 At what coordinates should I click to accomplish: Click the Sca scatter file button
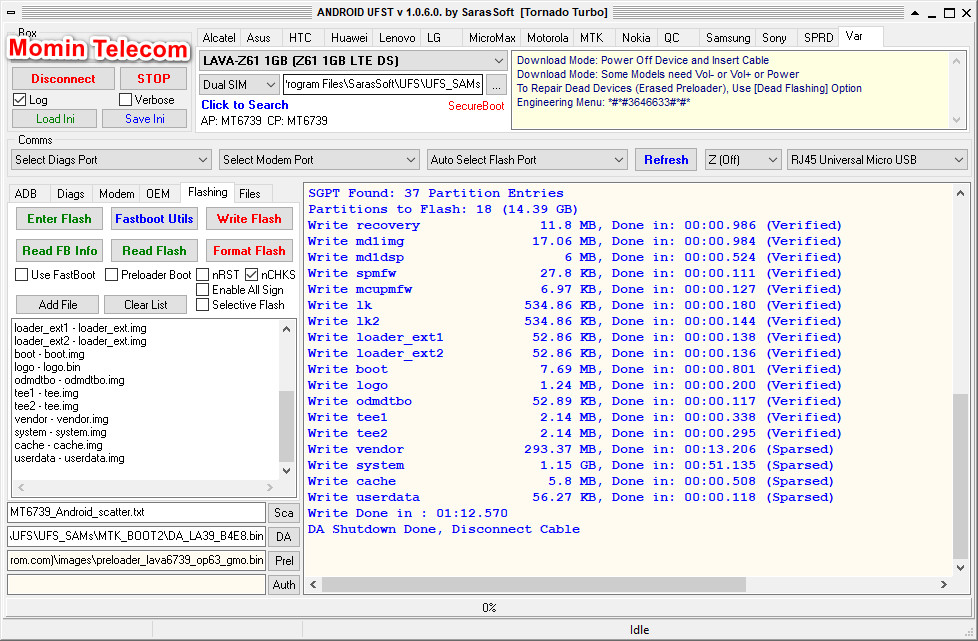click(x=284, y=513)
